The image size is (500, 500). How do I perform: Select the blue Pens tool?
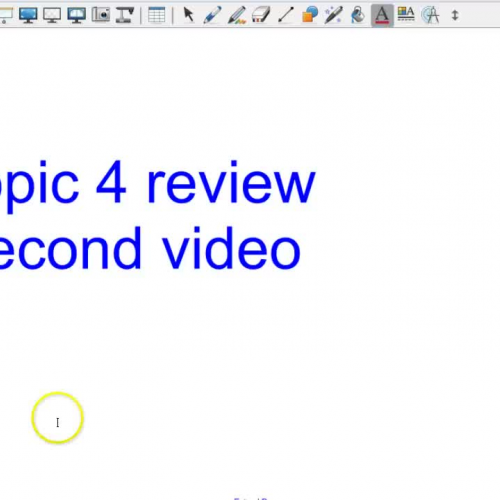tap(213, 15)
